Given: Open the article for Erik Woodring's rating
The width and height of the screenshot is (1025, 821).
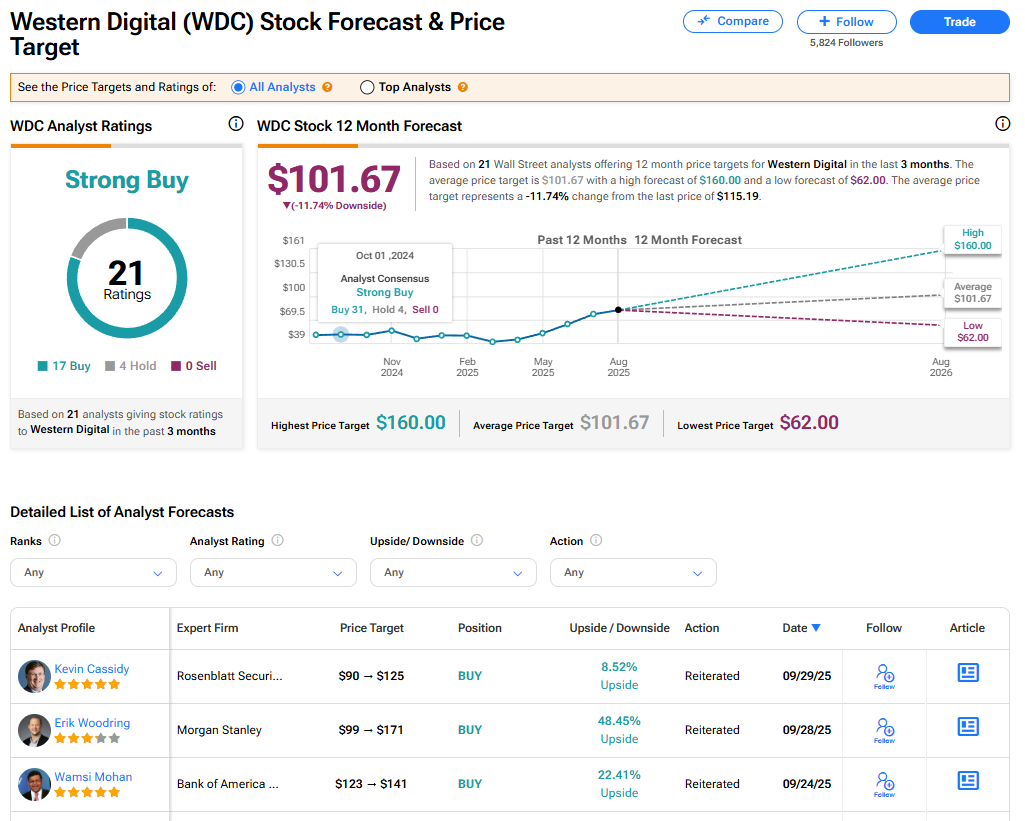Looking at the screenshot, I should pyautogui.click(x=968, y=726).
